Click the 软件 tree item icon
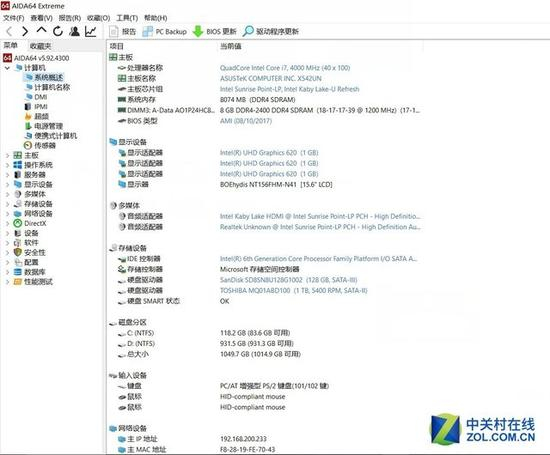 18,243
